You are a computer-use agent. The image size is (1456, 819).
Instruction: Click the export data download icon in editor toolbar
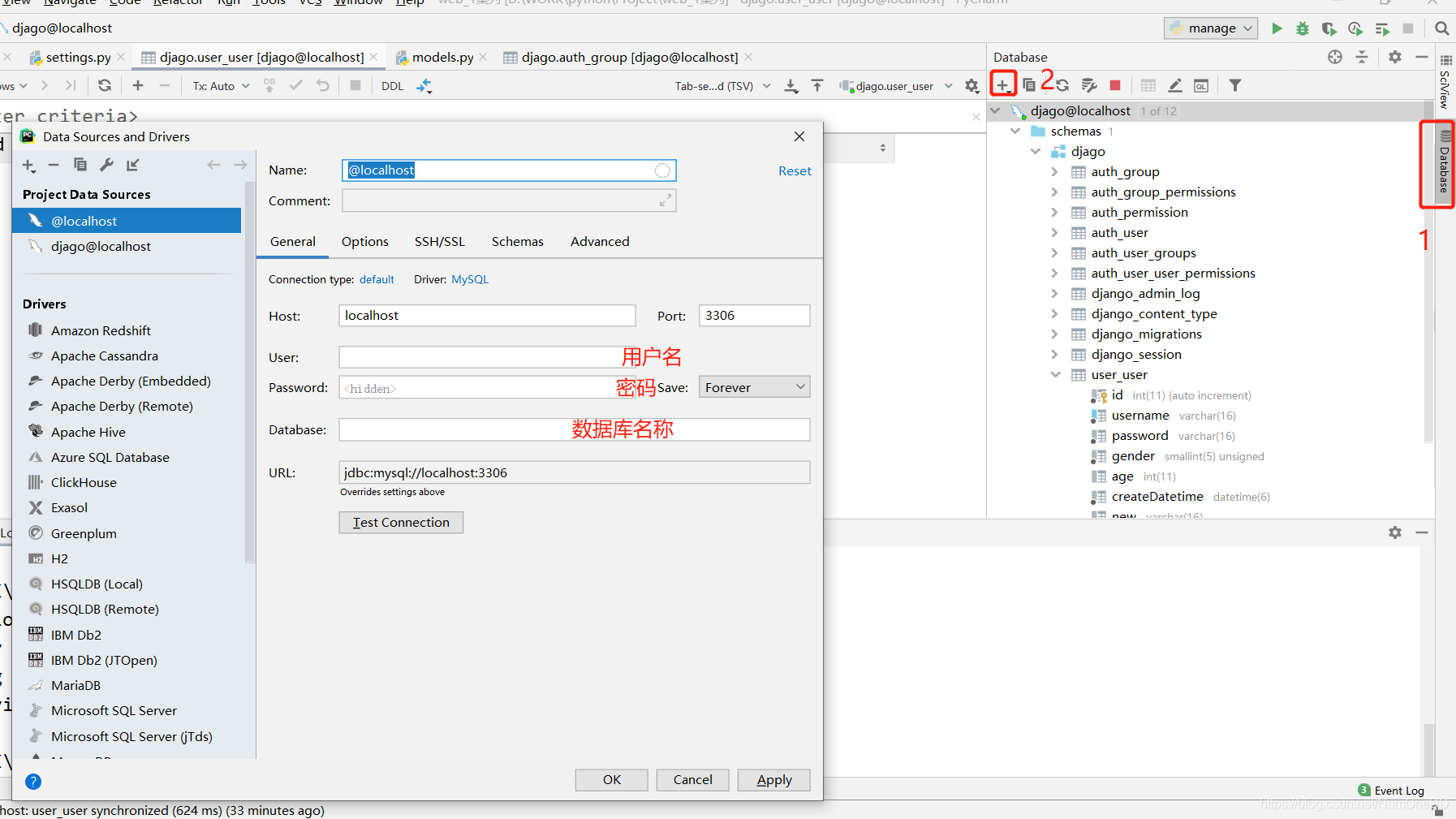click(791, 85)
